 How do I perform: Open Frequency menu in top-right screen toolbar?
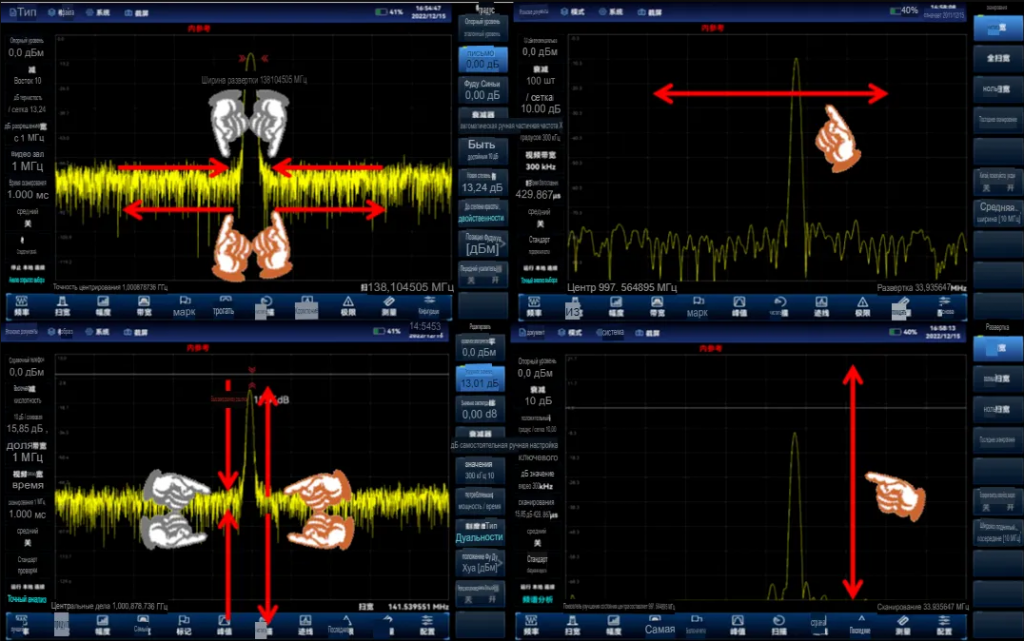[534, 306]
